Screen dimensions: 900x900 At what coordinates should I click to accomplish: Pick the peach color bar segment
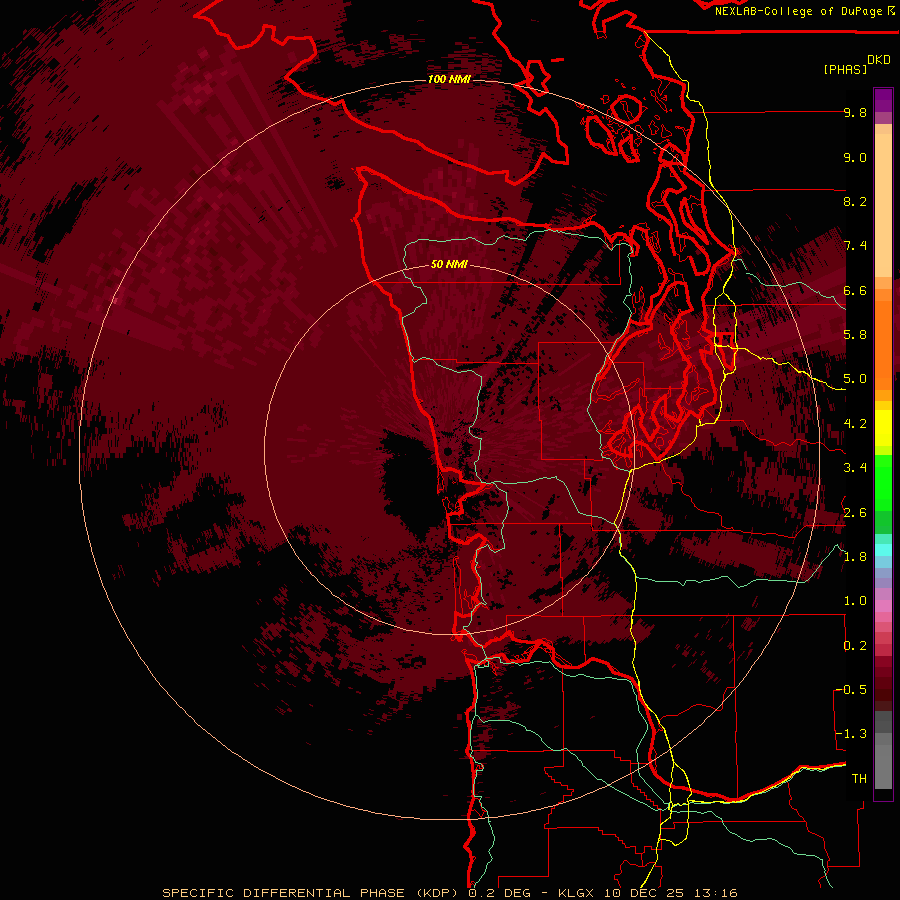point(883,207)
